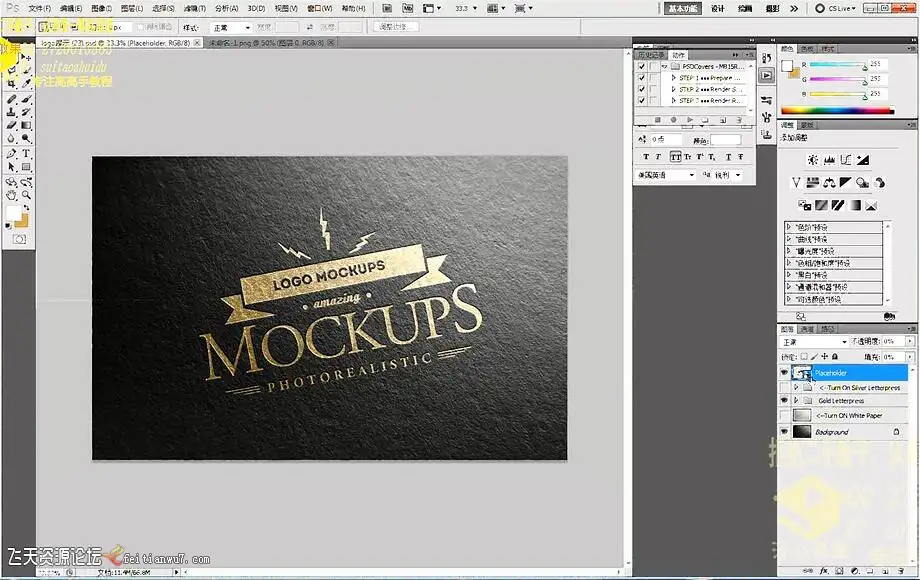This screenshot has width=920, height=580.
Task: Expand STEP 1 Prepare action
Action: coord(673,77)
